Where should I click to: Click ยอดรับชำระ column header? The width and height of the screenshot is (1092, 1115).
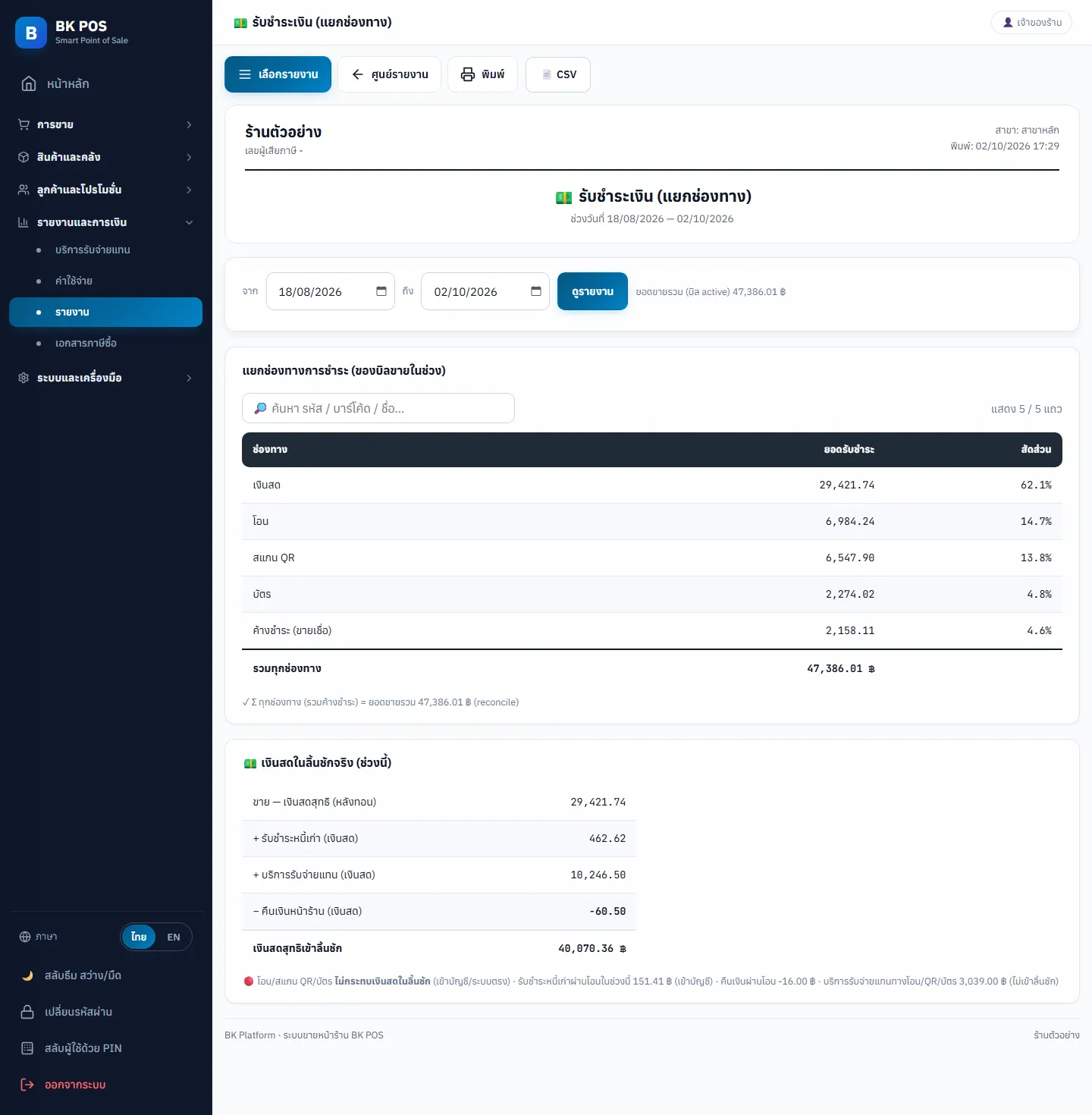pyautogui.click(x=849, y=450)
